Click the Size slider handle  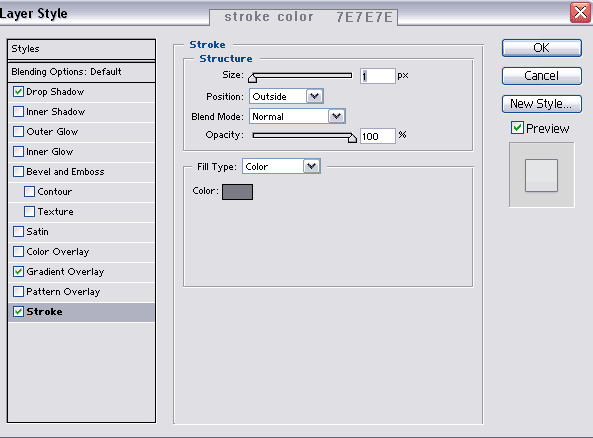[x=252, y=78]
